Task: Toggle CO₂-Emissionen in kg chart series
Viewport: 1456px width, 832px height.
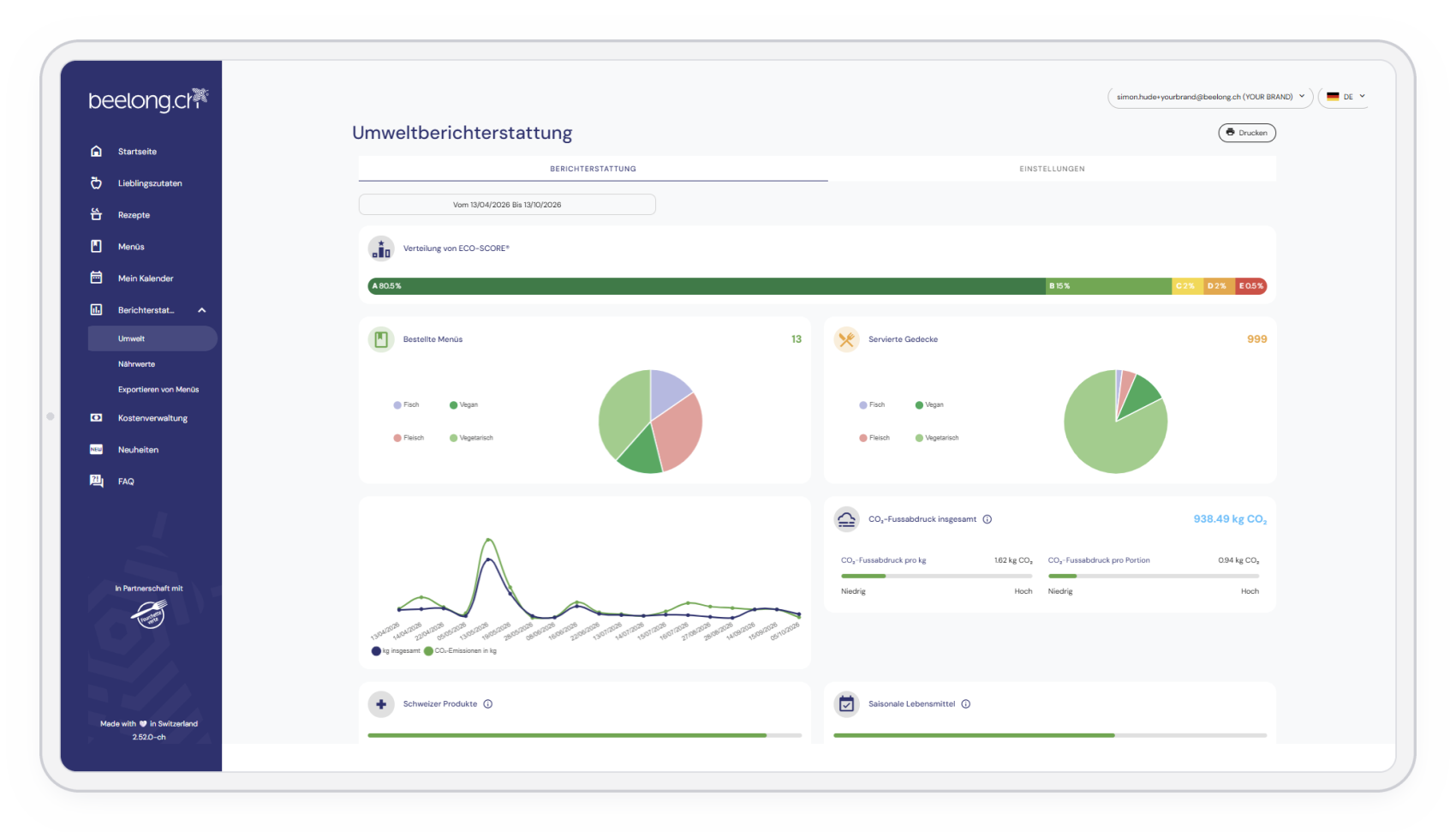Action: pyautogui.click(x=461, y=651)
